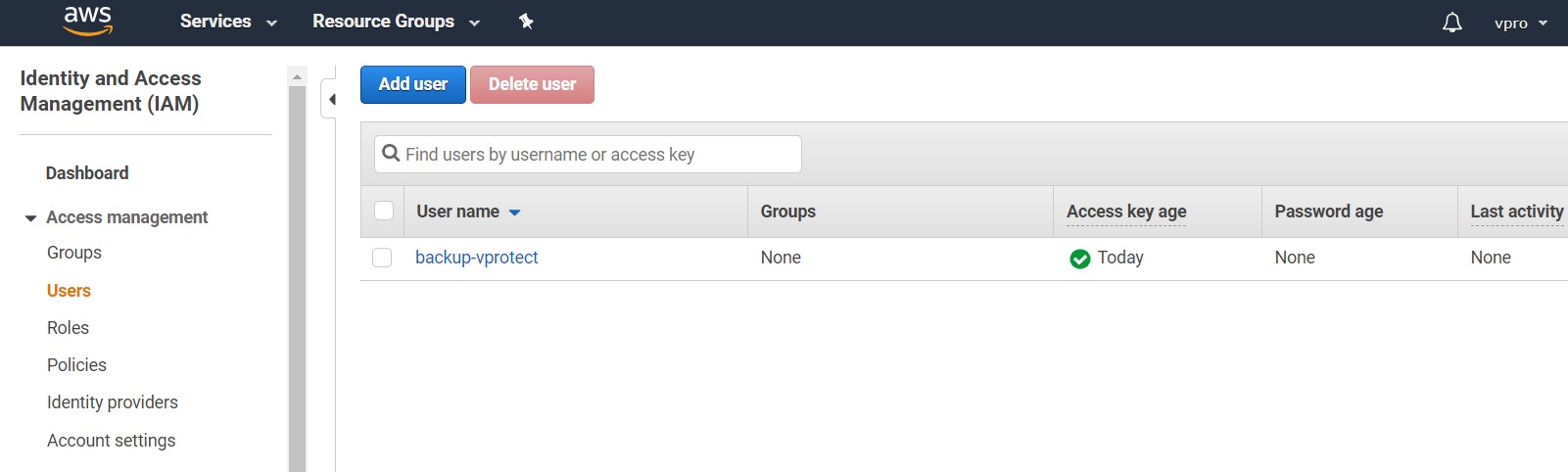Open the vpro account dropdown
Image resolution: width=1568 pixels, height=472 pixels.
[1520, 23]
